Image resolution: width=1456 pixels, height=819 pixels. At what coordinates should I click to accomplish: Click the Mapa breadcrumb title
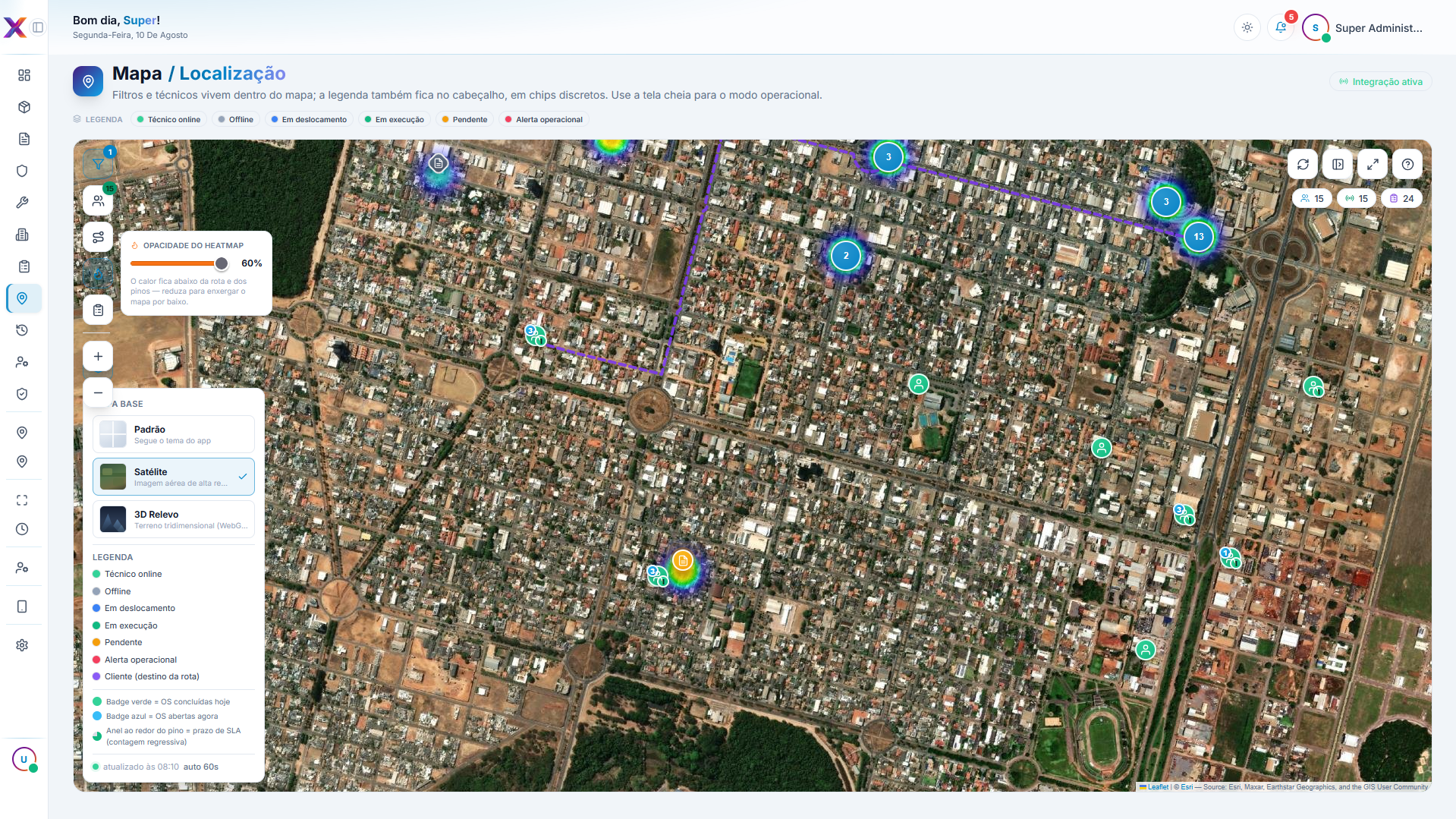pos(137,74)
